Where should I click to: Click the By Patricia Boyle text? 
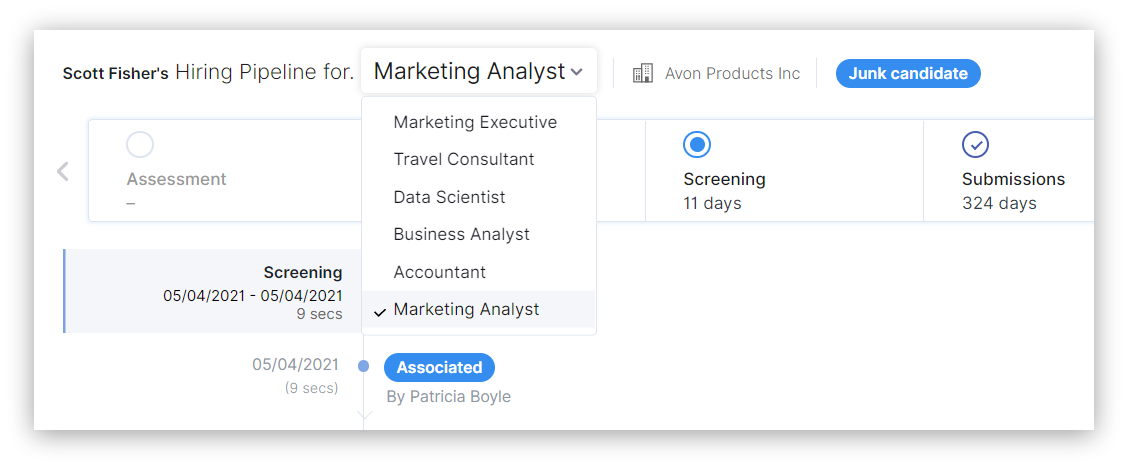tap(448, 396)
